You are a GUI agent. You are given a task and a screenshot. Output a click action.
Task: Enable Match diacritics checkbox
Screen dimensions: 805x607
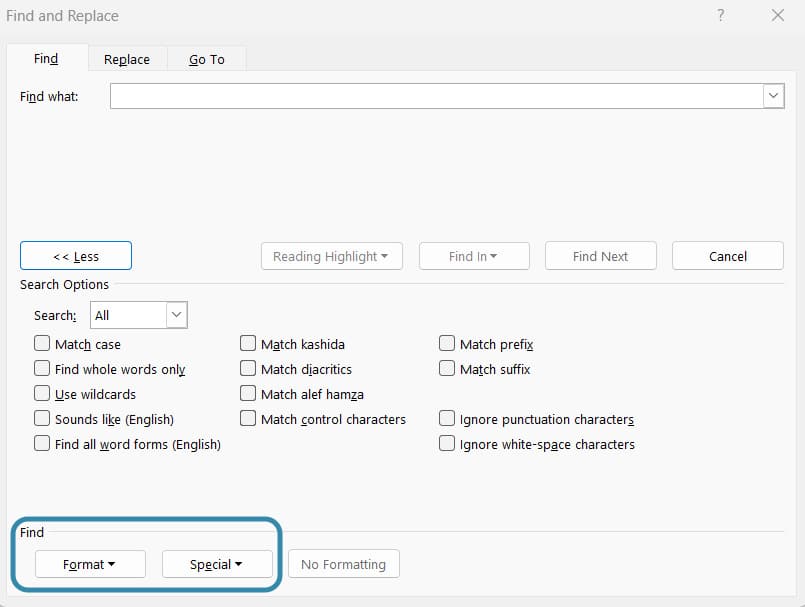248,369
